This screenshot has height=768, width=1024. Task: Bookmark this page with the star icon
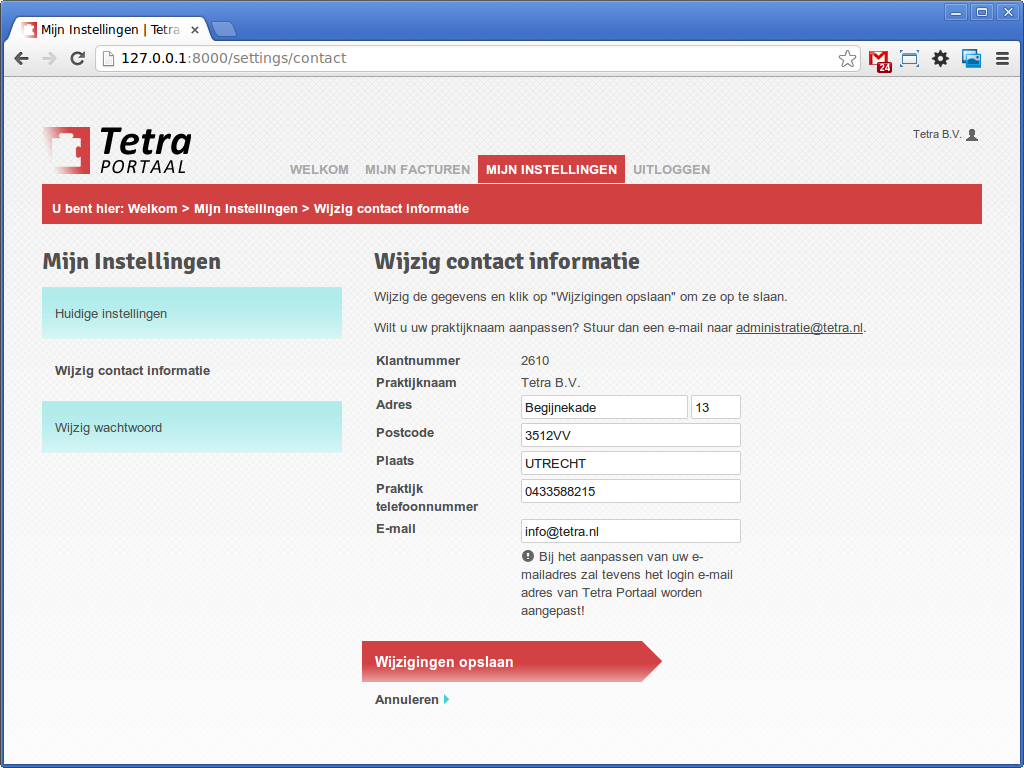tap(847, 59)
